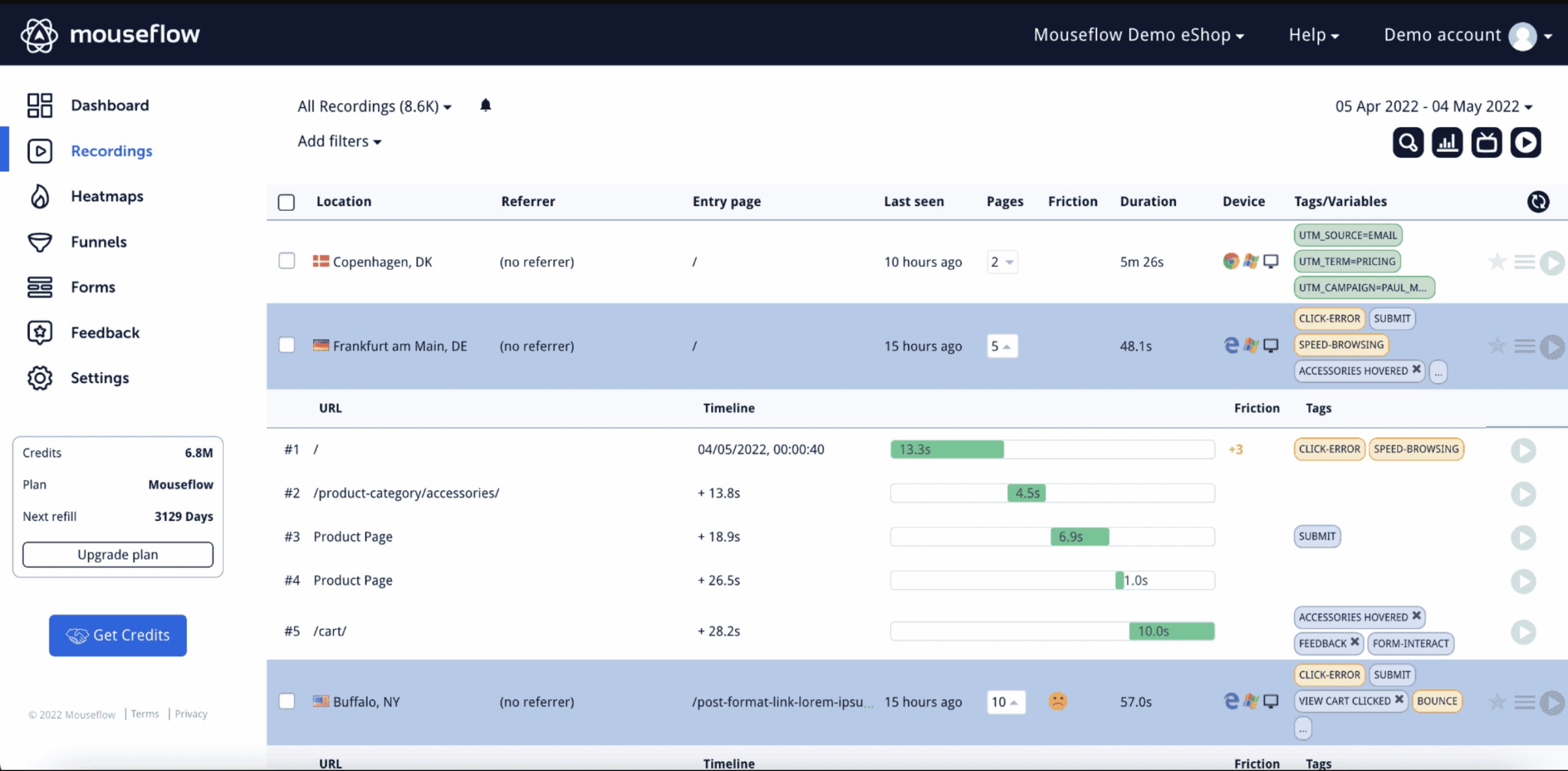1568x771 pixels.
Task: Toggle the select-all checkbox in header
Action: 287,202
